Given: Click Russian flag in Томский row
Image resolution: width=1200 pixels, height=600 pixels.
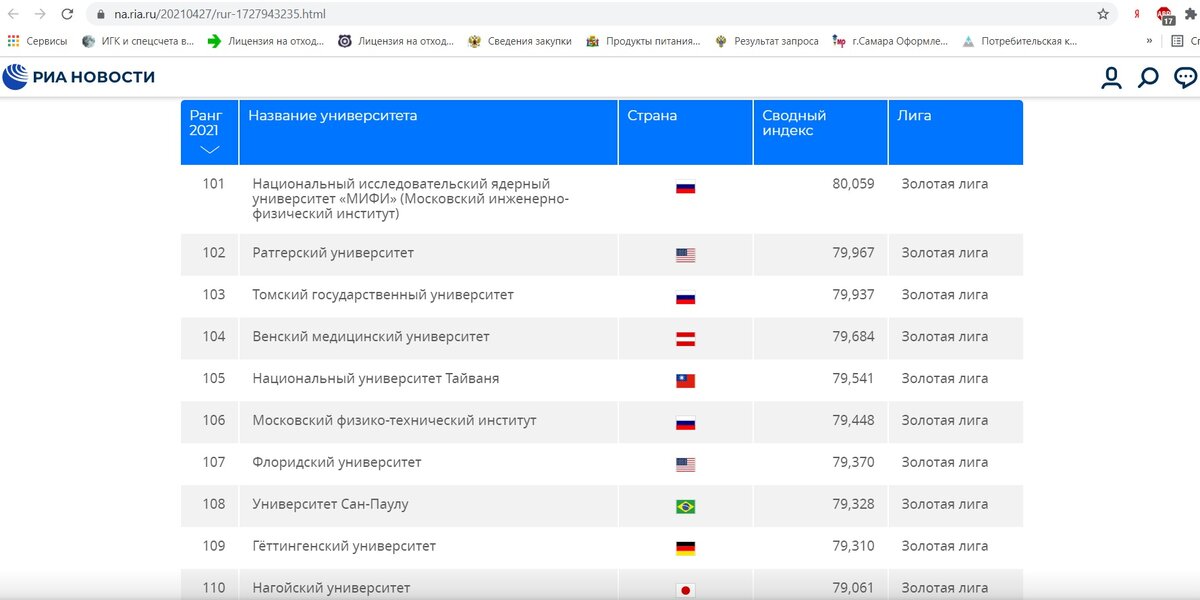Looking at the screenshot, I should (x=685, y=297).
